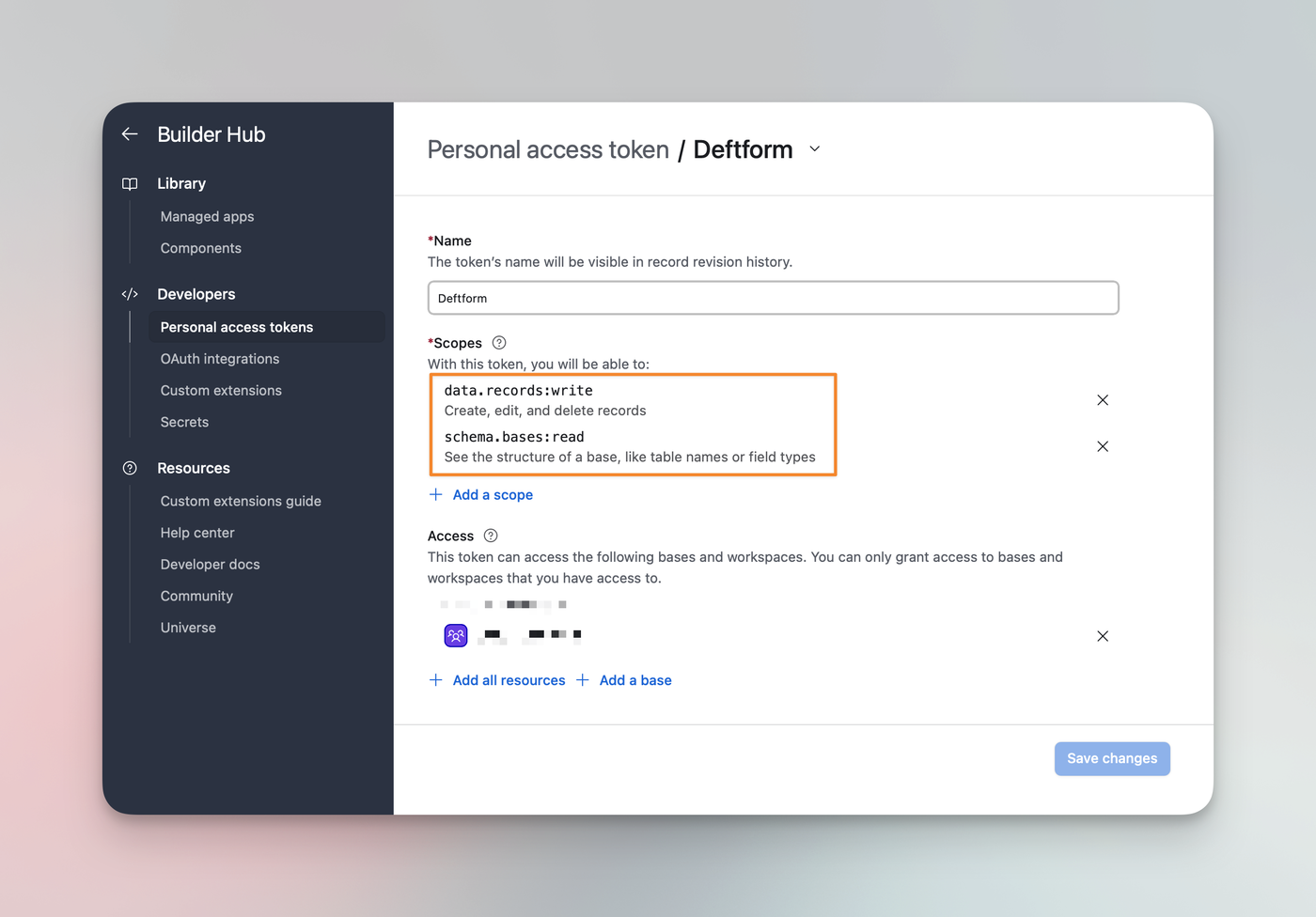Focus the token Name input field
The height and width of the screenshot is (917, 1316).
coord(773,298)
